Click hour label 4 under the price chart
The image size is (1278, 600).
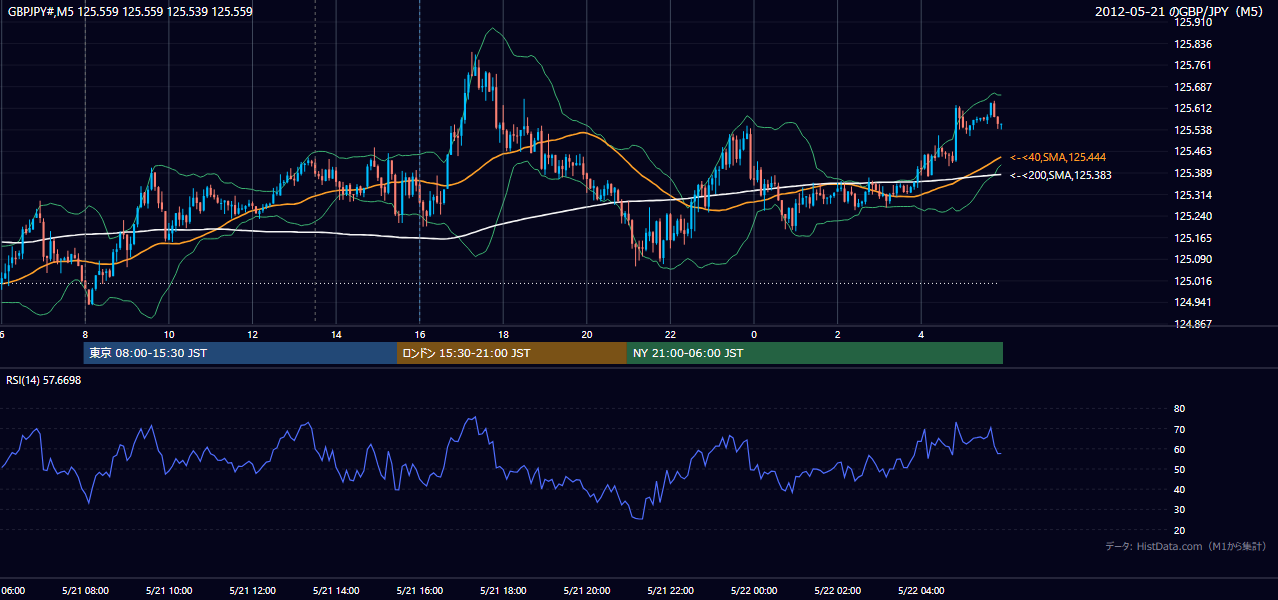pos(921,334)
